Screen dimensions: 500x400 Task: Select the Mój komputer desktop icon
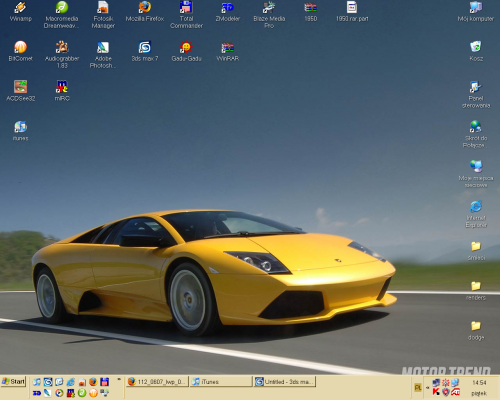click(x=476, y=12)
